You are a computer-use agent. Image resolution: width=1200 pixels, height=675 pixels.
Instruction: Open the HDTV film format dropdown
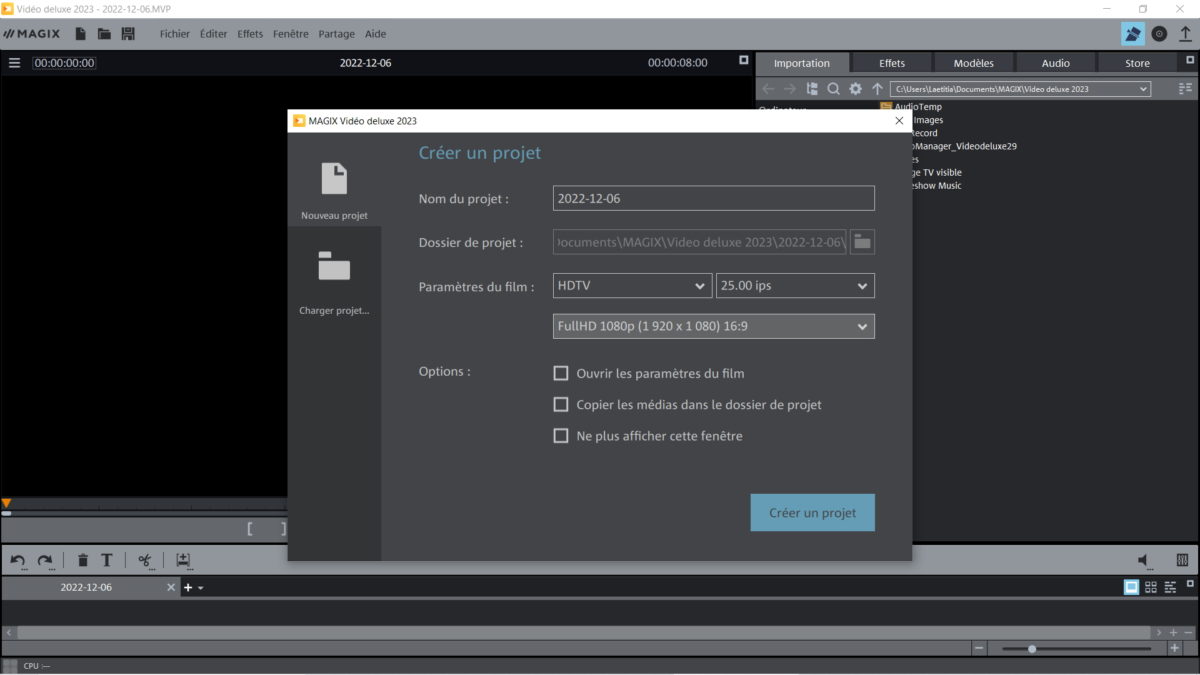633,286
